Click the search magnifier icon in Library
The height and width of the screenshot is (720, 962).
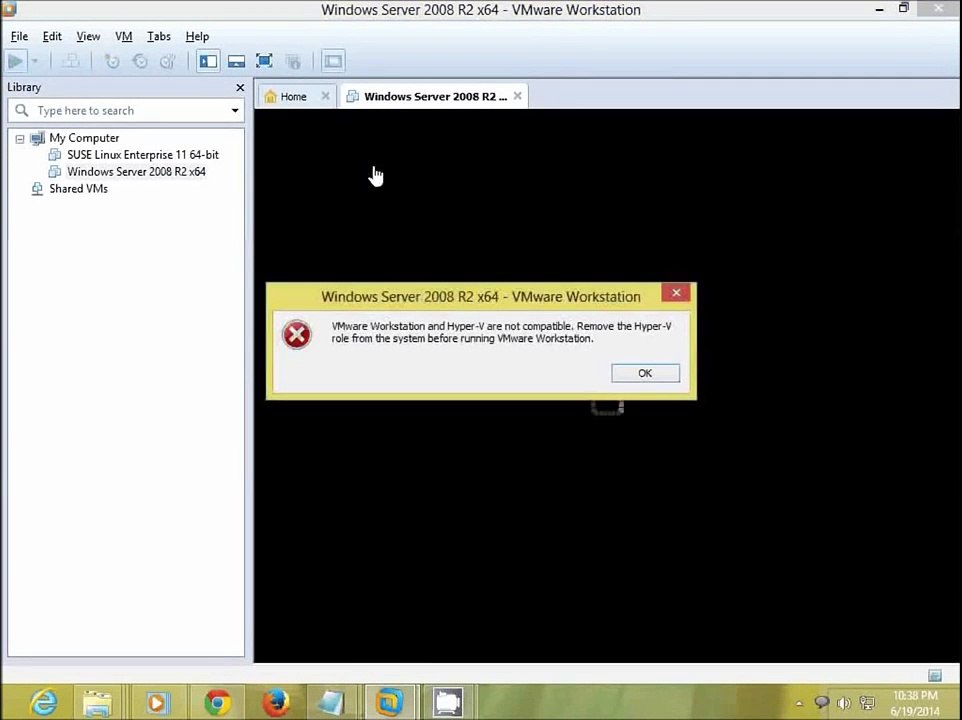(21, 110)
